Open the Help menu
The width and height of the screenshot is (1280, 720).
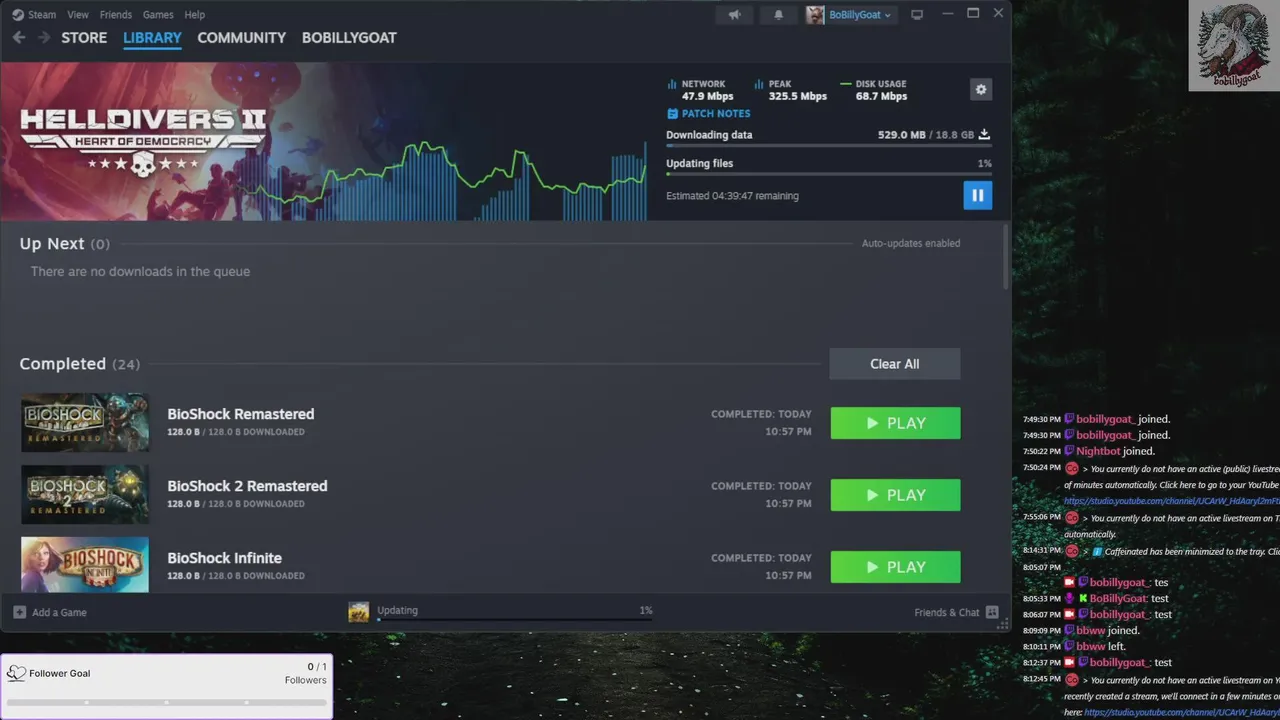point(195,15)
